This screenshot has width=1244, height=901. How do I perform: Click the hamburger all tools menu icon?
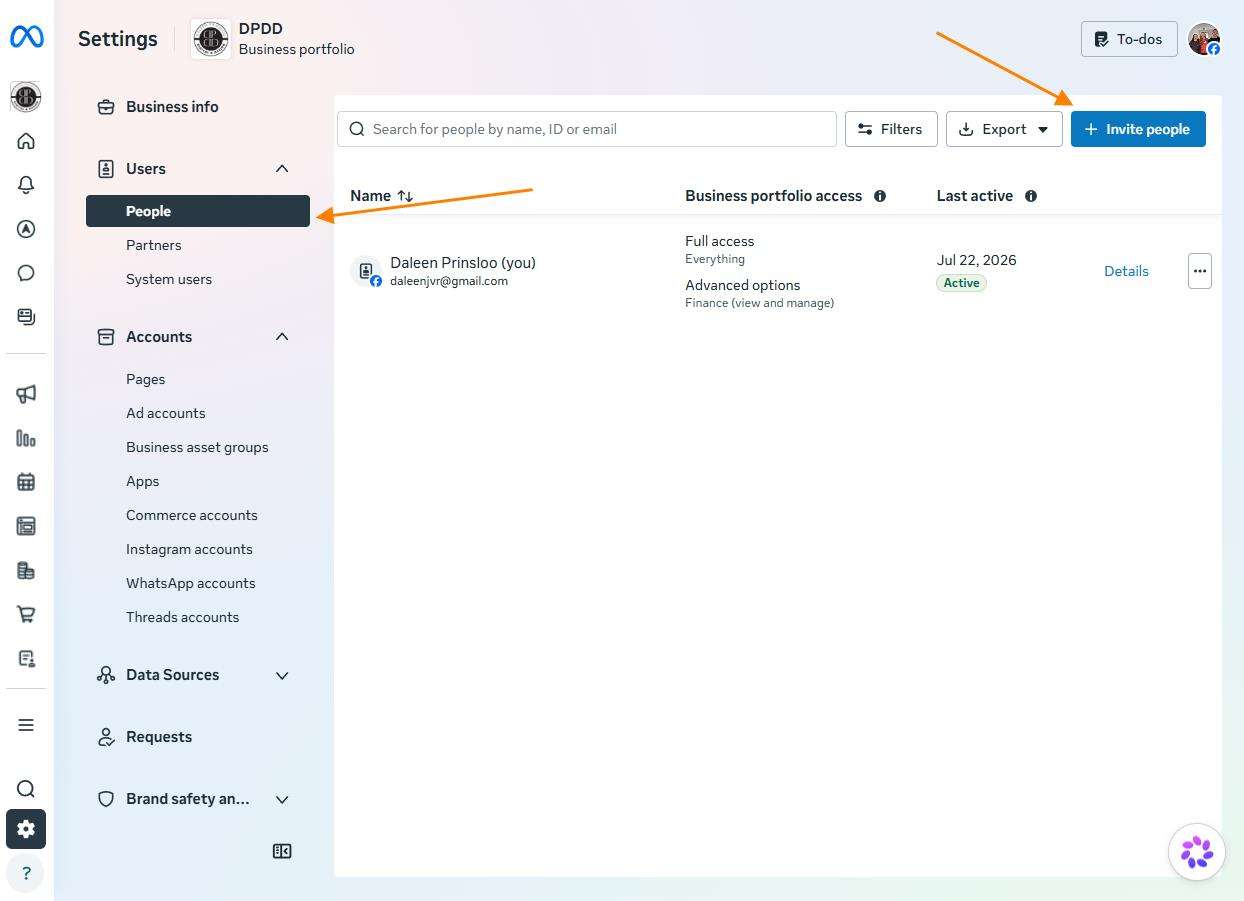pos(26,725)
